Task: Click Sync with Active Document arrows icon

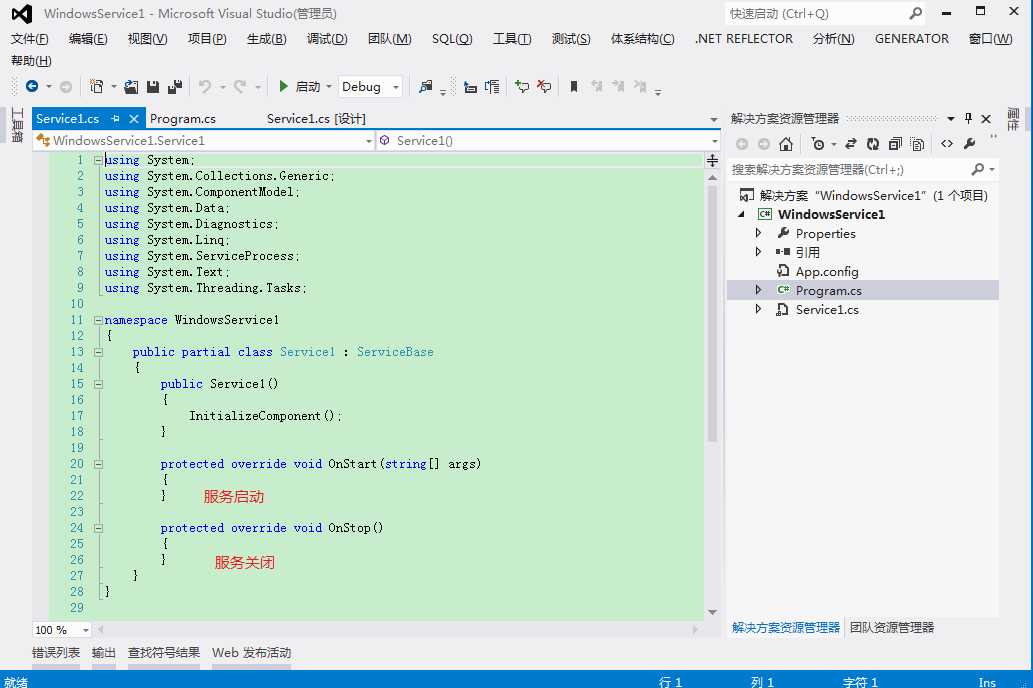Action: [851, 144]
